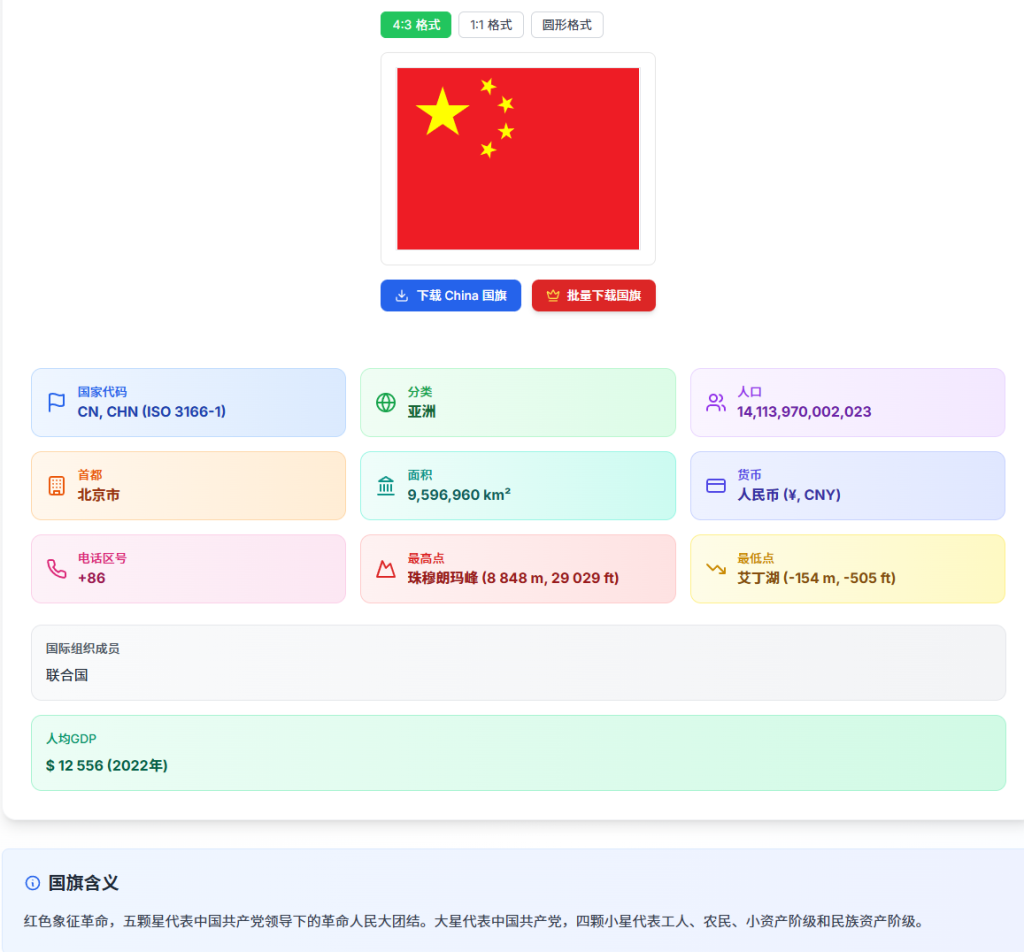Click the 北京市 capital text
Image resolution: width=1024 pixels, height=952 pixels.
(x=99, y=495)
